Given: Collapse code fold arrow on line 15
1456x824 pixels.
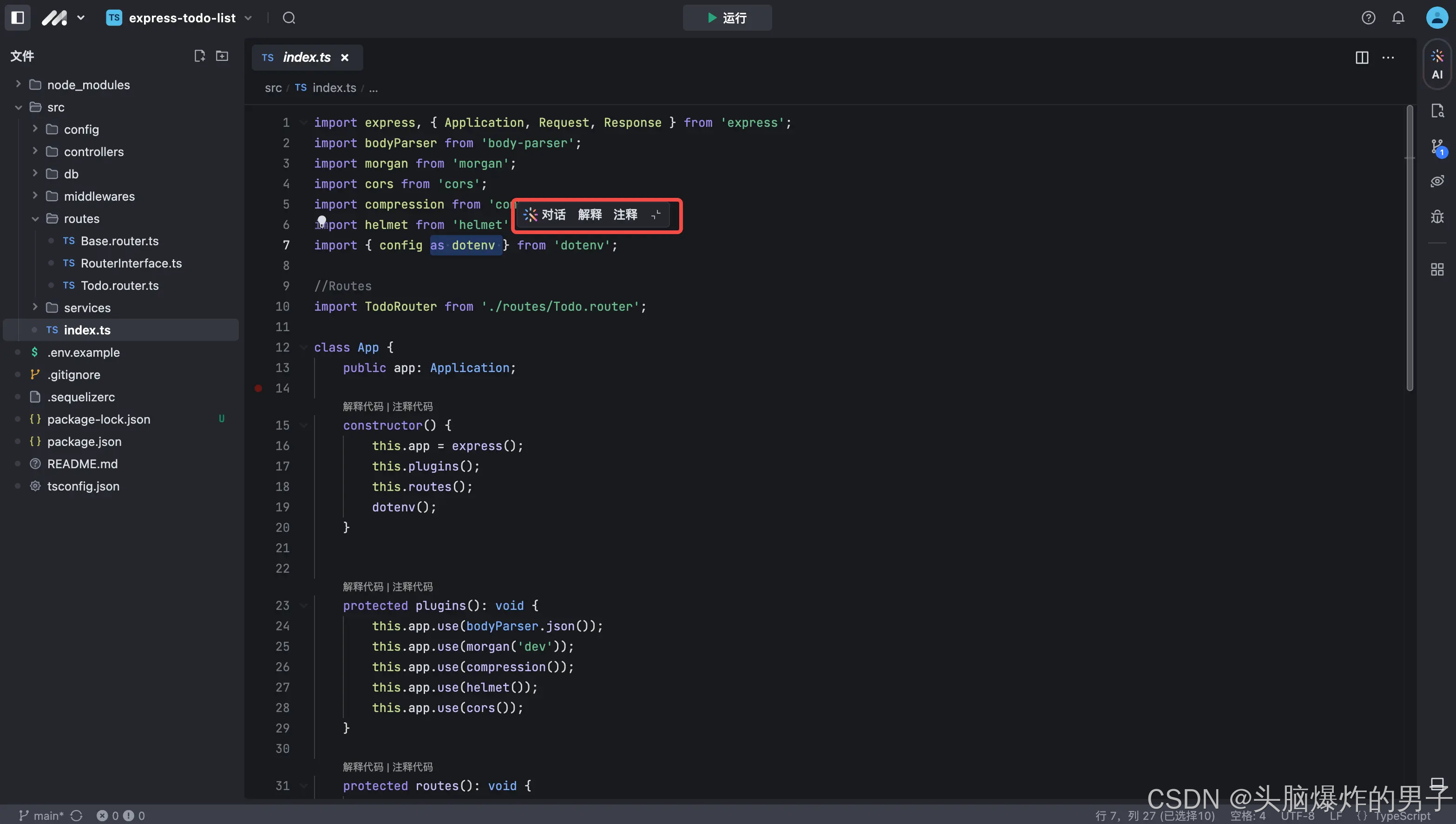Looking at the screenshot, I should [304, 425].
